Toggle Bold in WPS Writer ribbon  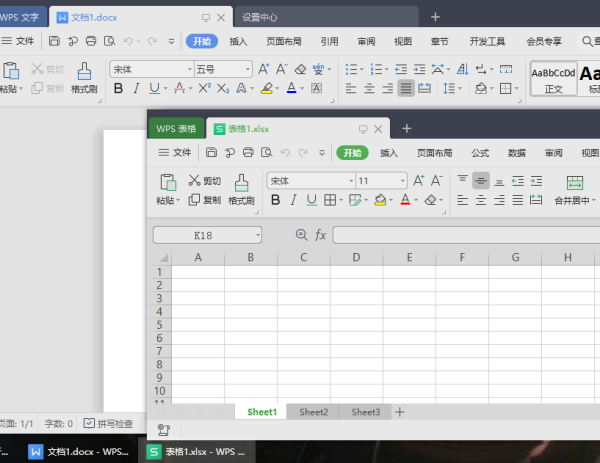coord(118,88)
